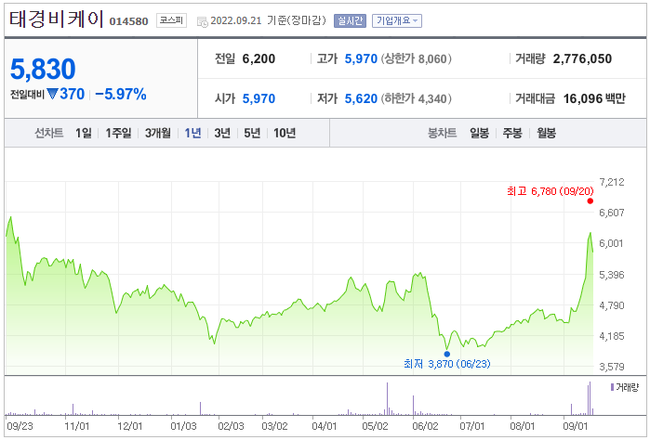Switch to 주봉 candlestick chart
Image resolution: width=650 pixels, height=440 pixels.
tap(512, 133)
